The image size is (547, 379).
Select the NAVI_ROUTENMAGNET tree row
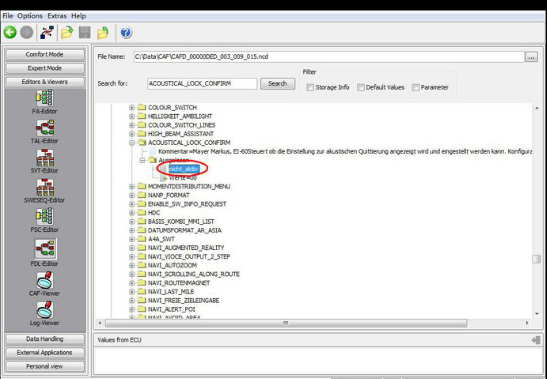pyautogui.click(x=179, y=283)
